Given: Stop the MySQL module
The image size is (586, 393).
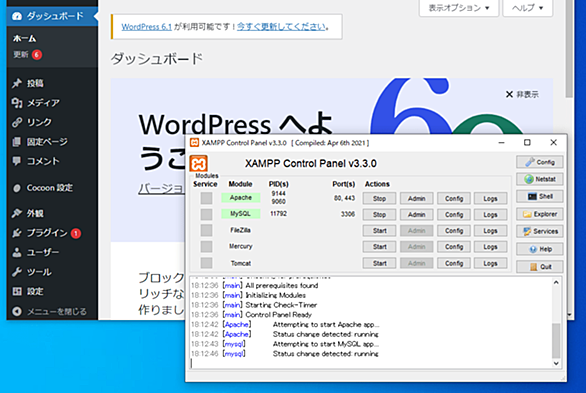Looking at the screenshot, I should (x=379, y=214).
